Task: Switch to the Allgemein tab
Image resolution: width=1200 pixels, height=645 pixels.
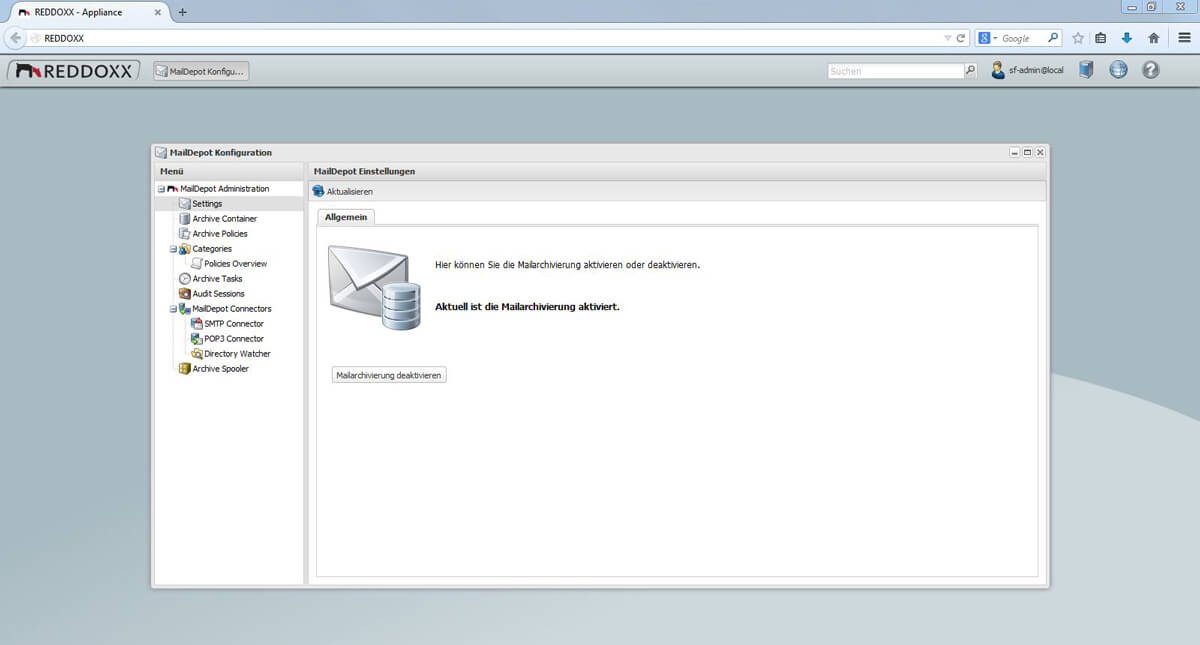Action: pyautogui.click(x=346, y=217)
